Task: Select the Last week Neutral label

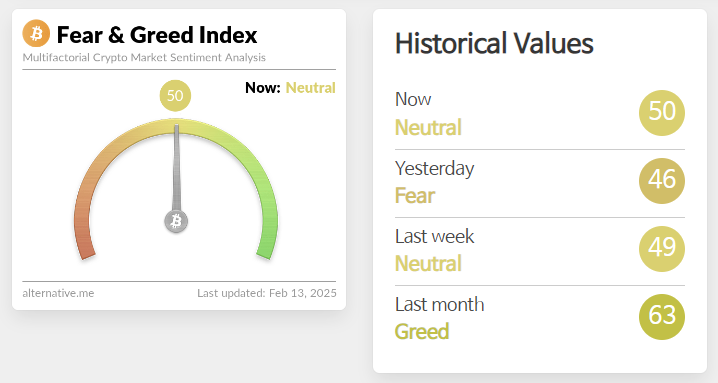Action: point(428,263)
